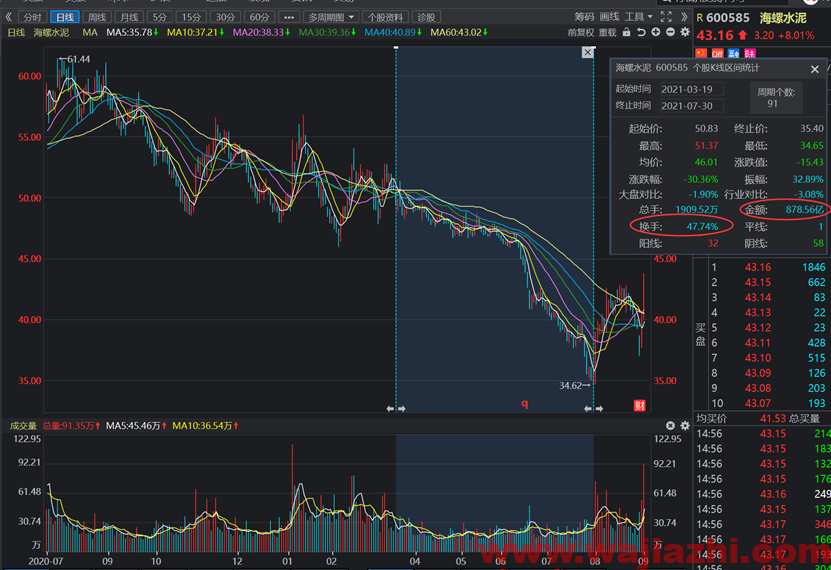
Task: Click the blue 融 margin badge icon
Action: 733,53
